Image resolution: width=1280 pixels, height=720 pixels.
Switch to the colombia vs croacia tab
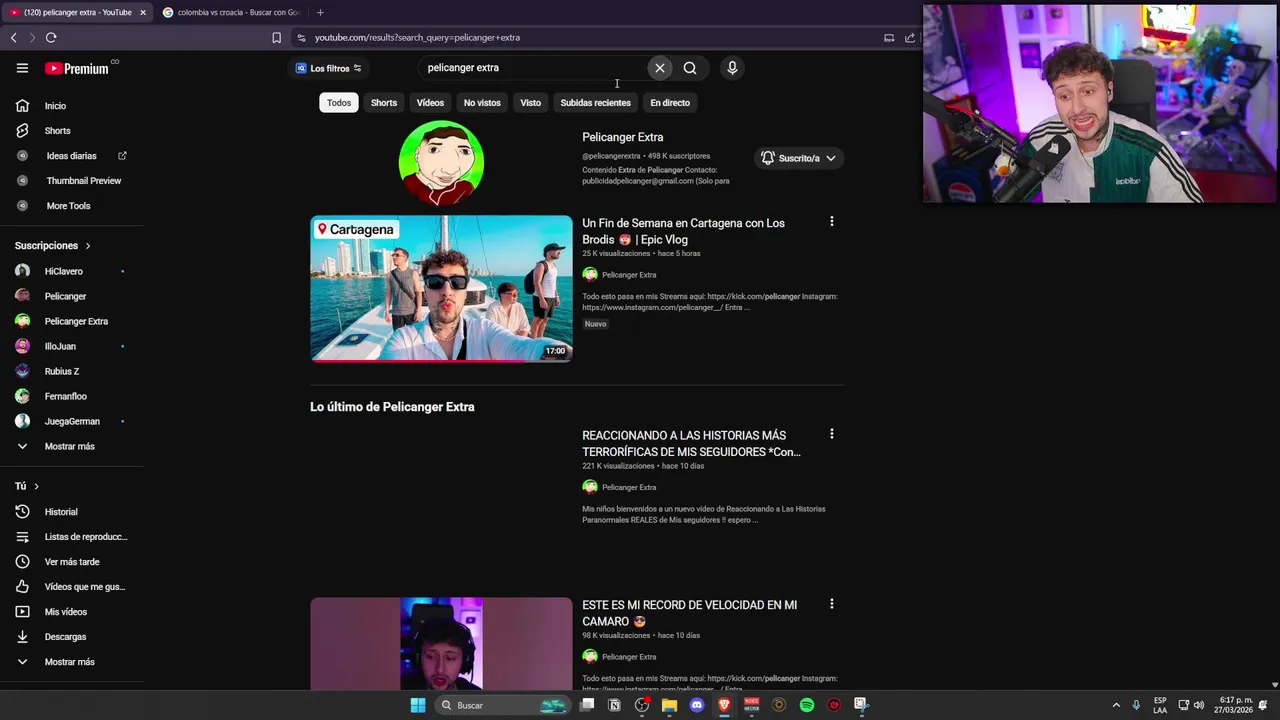[x=231, y=12]
